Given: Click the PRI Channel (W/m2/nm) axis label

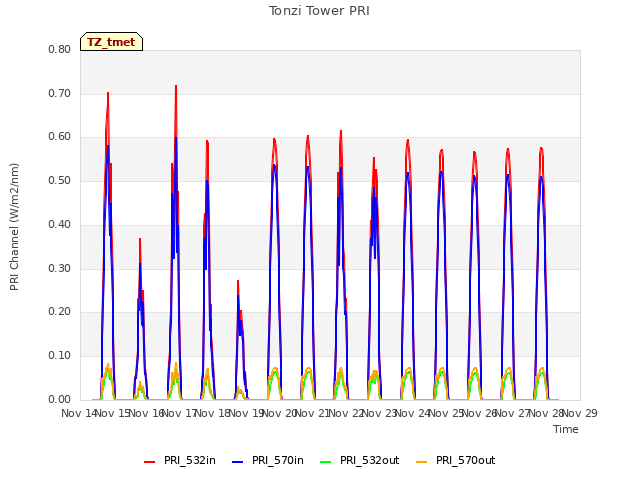Looking at the screenshot, I should (14, 227).
